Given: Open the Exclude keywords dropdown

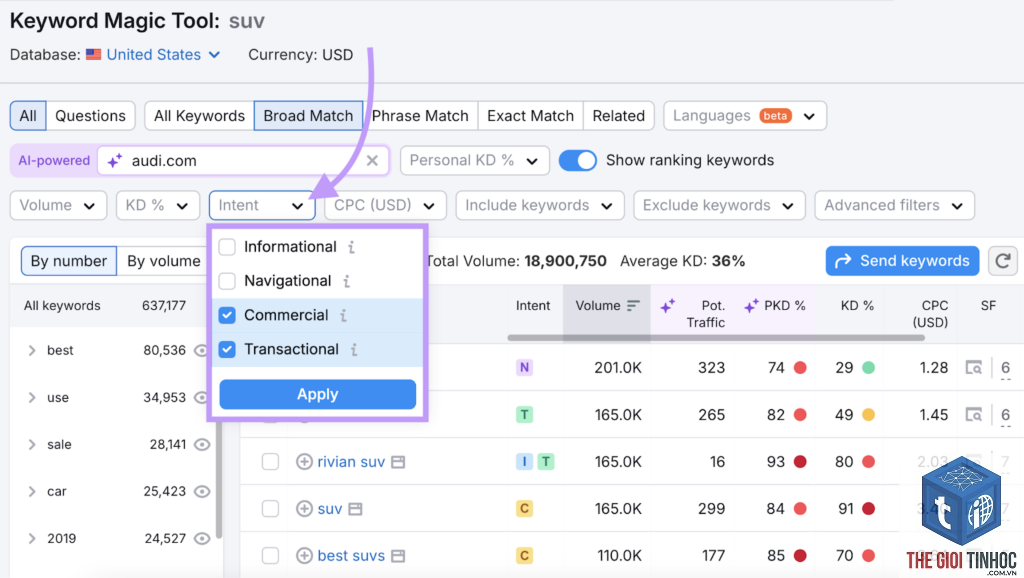Looking at the screenshot, I should point(719,206).
